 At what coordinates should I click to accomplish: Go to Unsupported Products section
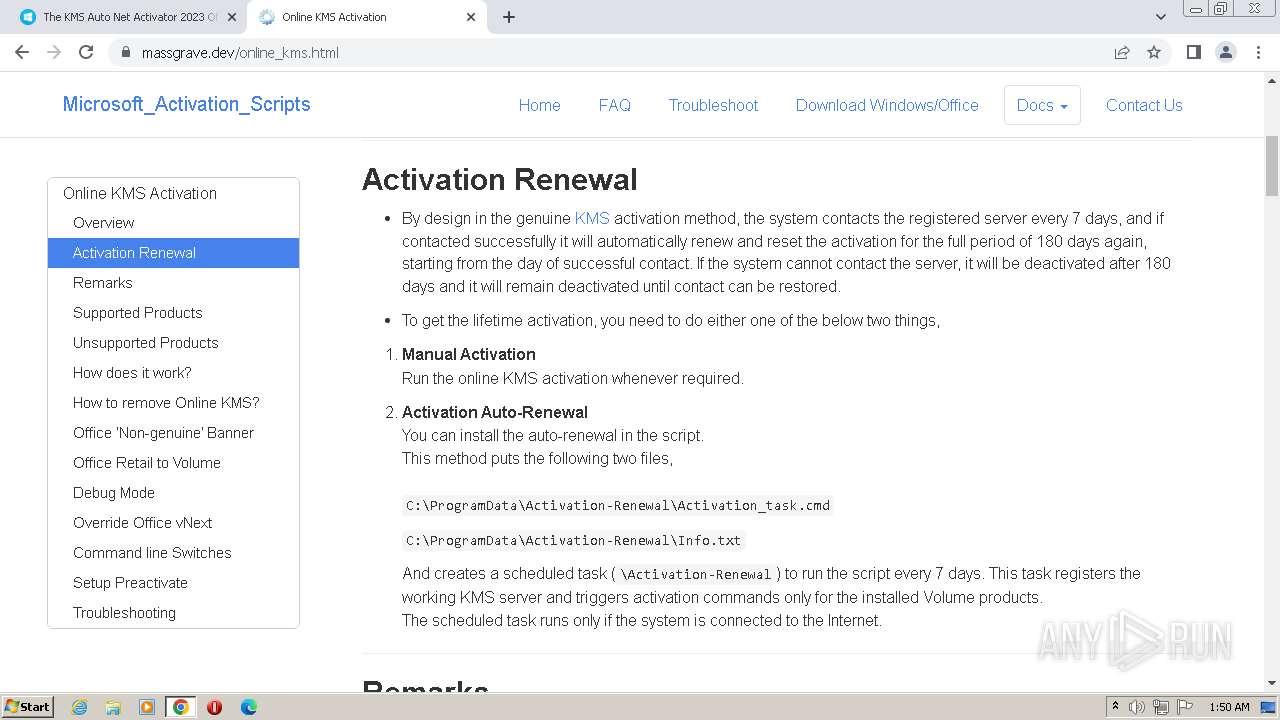pyautogui.click(x=173, y=343)
